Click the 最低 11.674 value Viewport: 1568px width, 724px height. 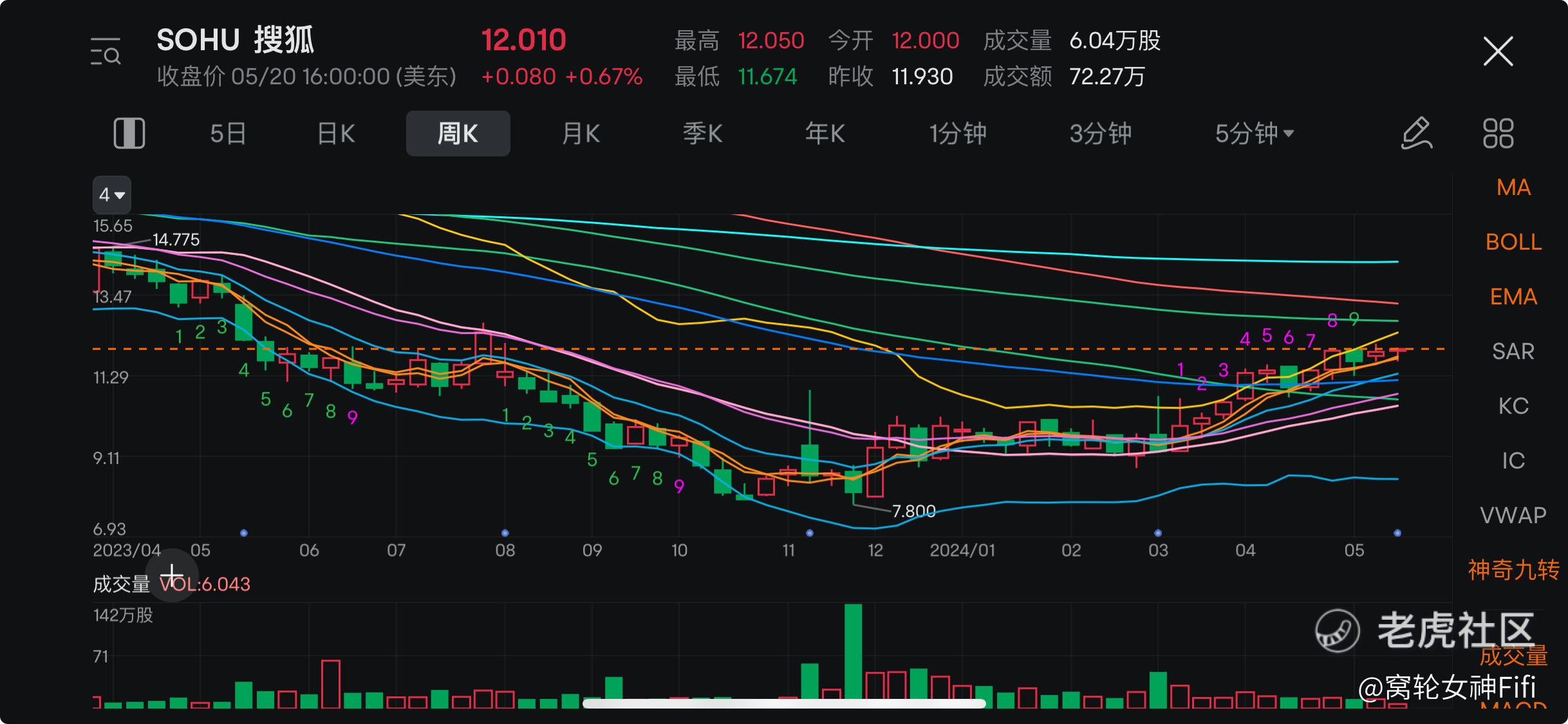point(767,77)
